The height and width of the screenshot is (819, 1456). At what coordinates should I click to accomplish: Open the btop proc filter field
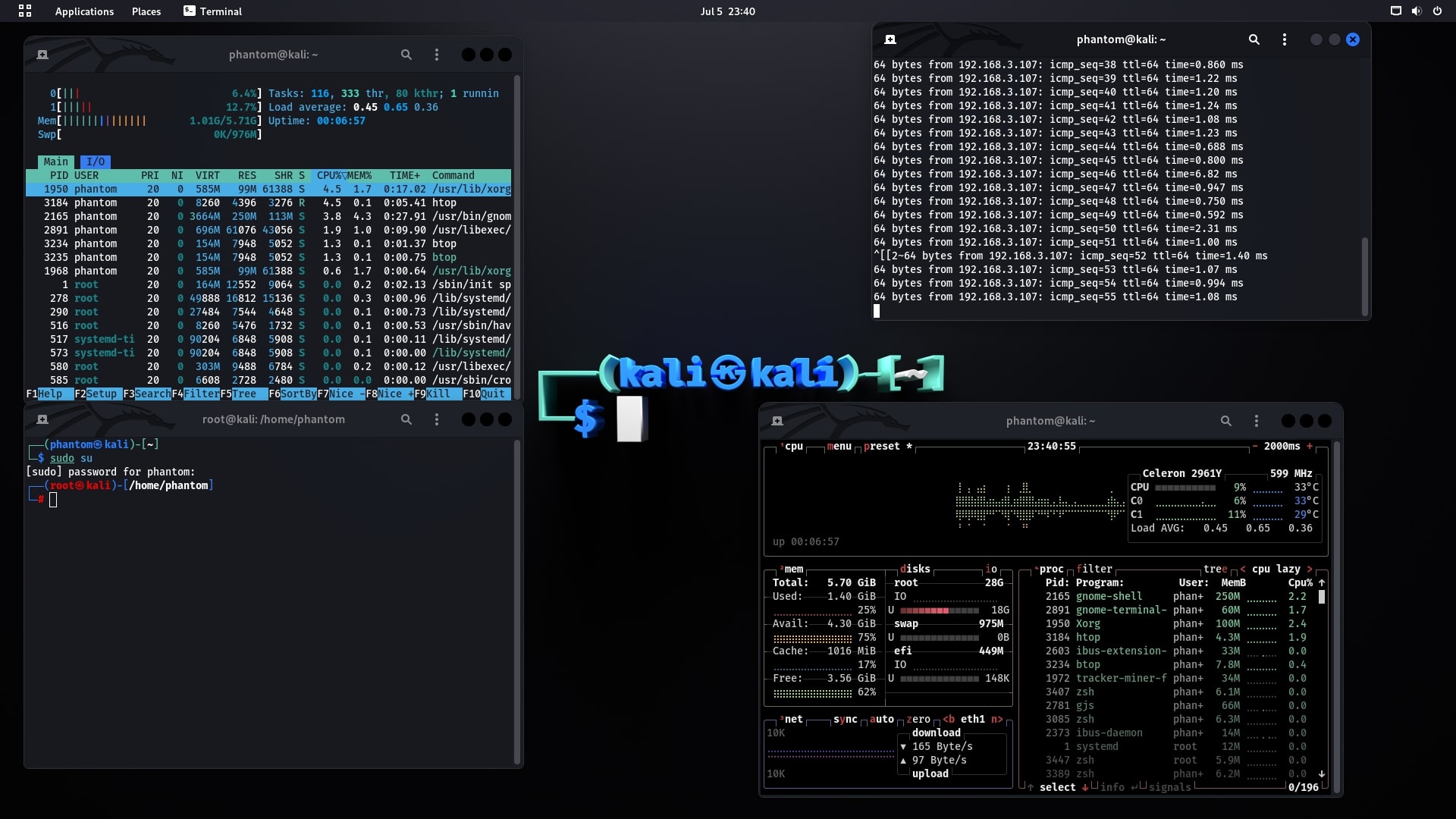pos(1094,569)
